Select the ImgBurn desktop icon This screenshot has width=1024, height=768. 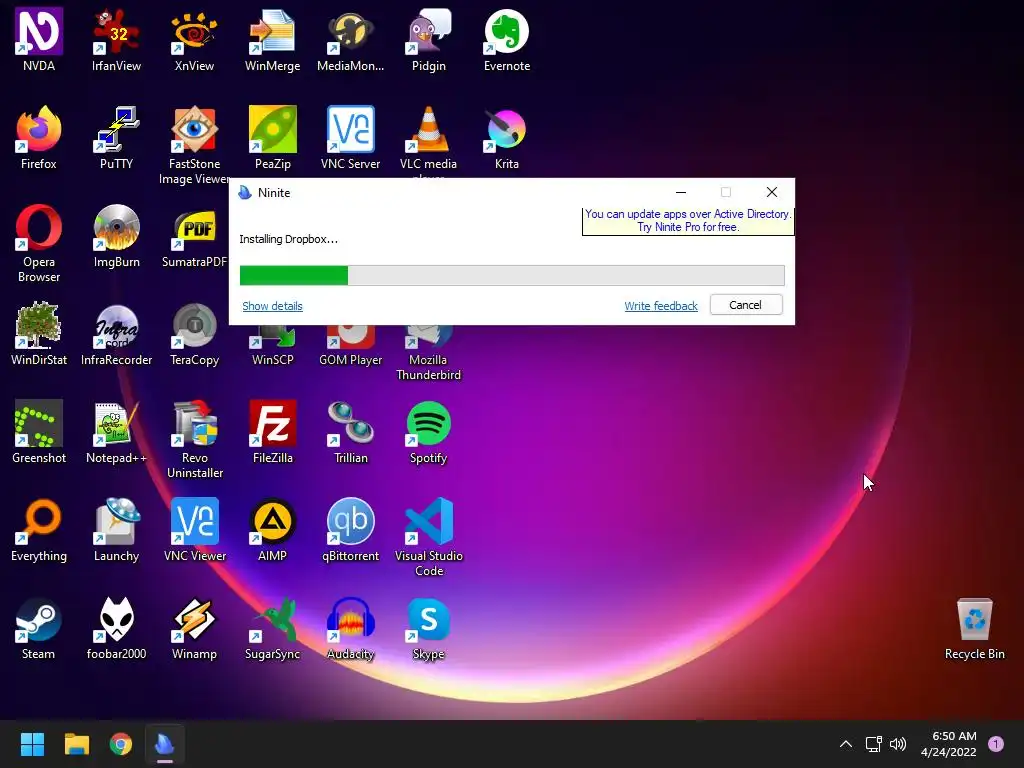(116, 236)
